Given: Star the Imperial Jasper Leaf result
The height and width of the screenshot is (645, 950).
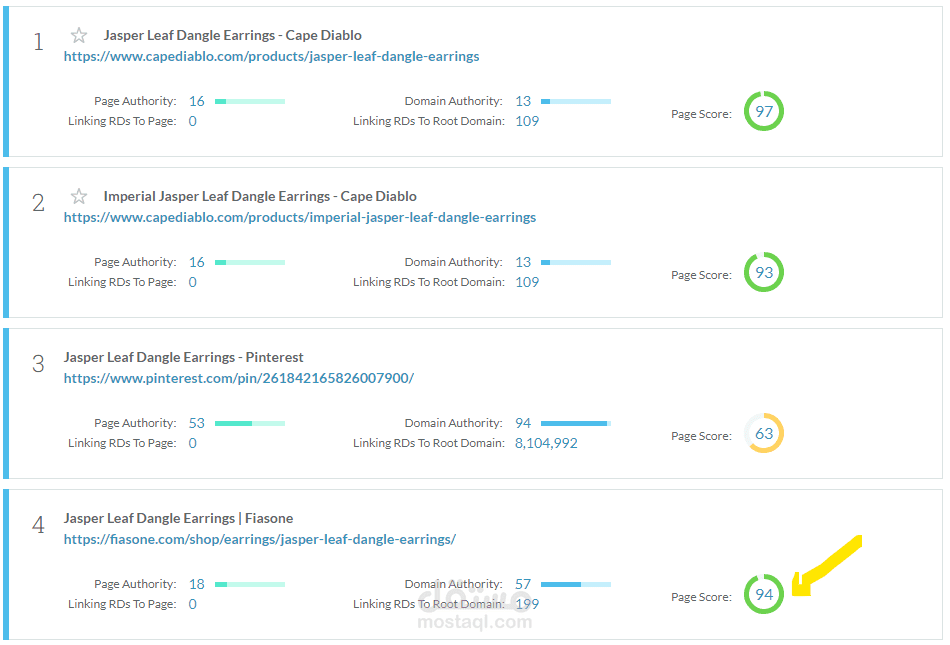Looking at the screenshot, I should coord(79,197).
